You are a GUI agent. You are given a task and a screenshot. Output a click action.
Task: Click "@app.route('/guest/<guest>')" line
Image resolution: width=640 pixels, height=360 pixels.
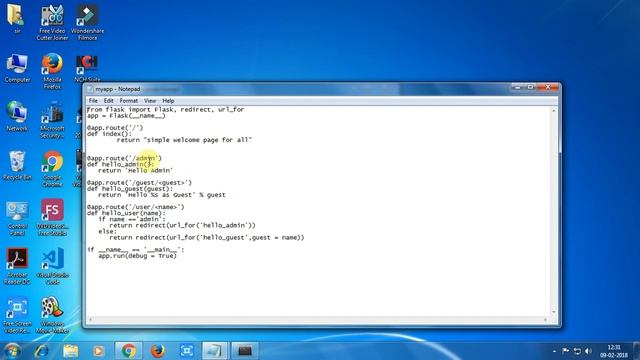[x=139, y=182]
